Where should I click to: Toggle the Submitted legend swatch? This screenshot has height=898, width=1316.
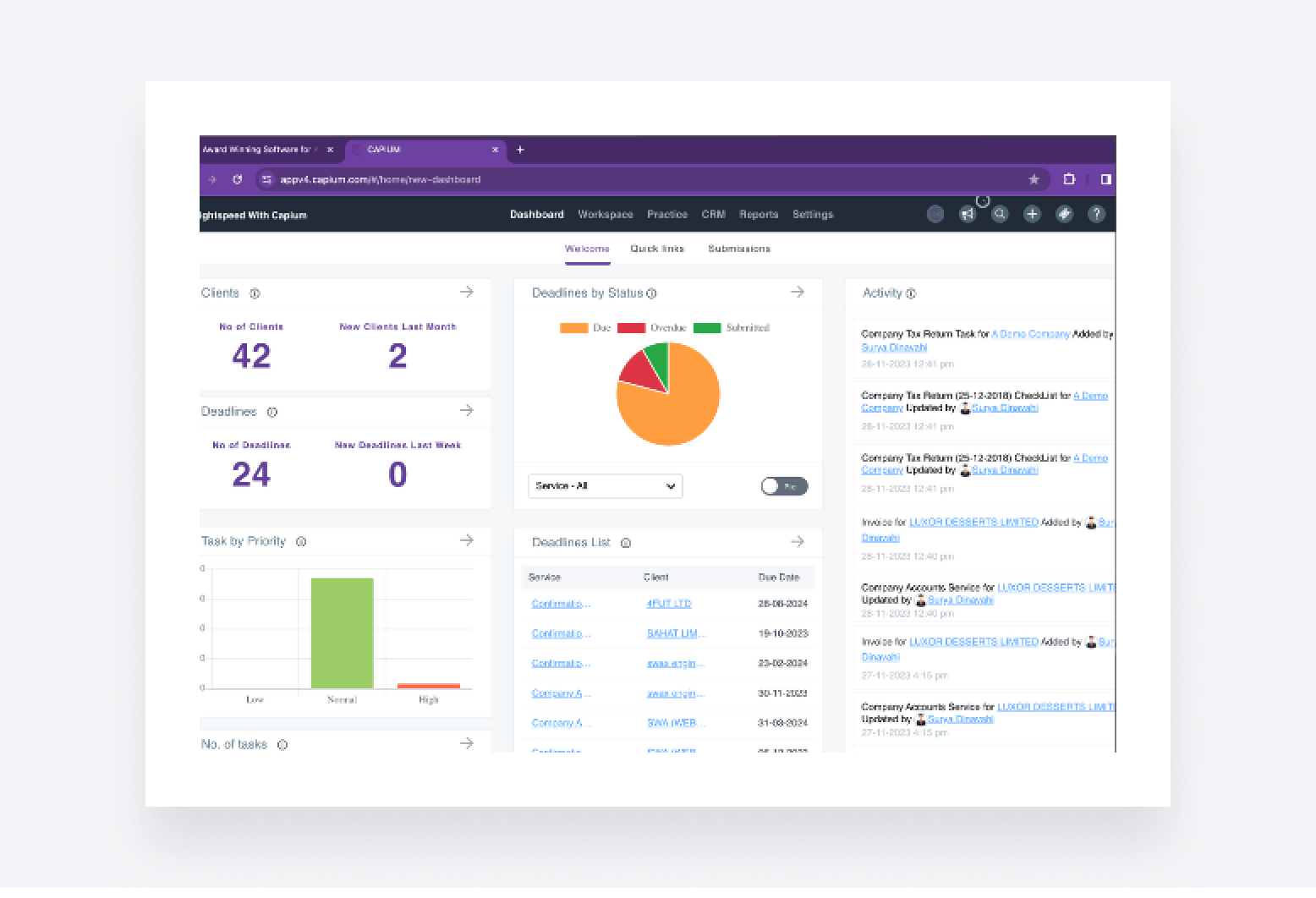click(707, 328)
